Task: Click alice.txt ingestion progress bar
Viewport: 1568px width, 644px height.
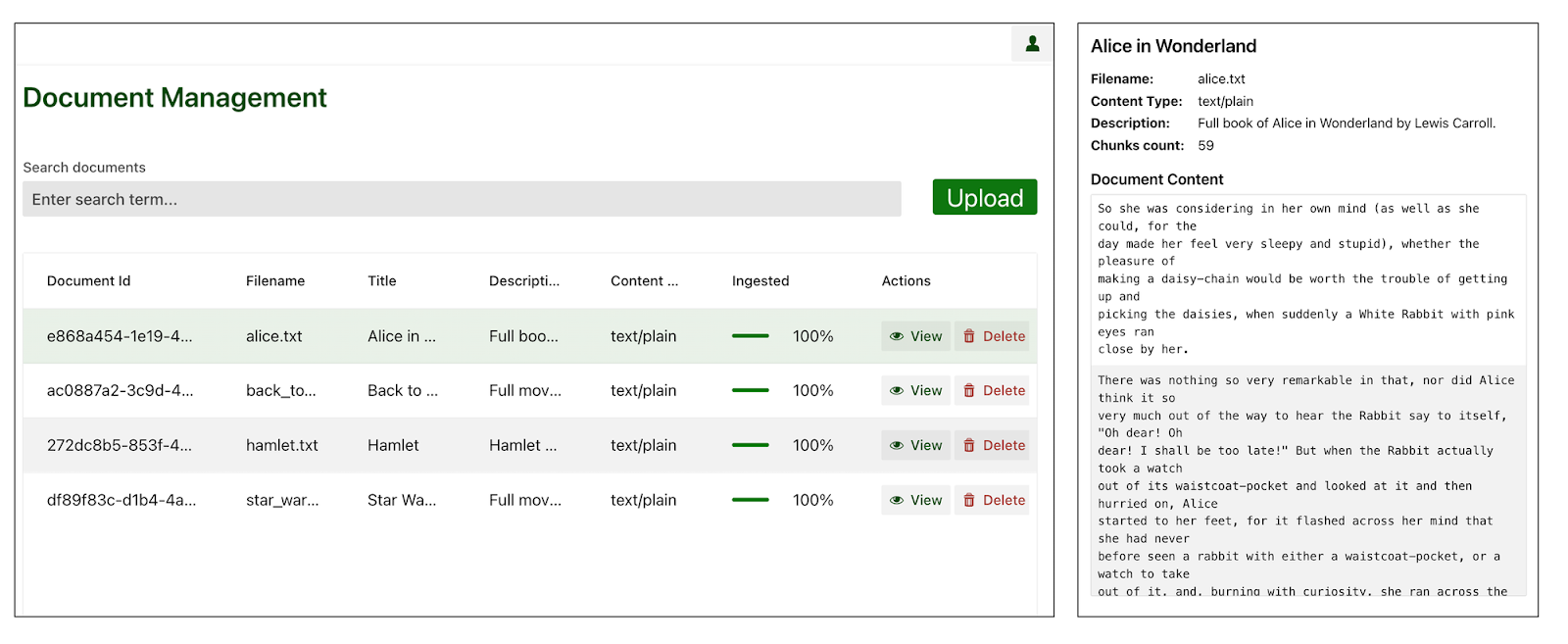Action: click(x=750, y=336)
